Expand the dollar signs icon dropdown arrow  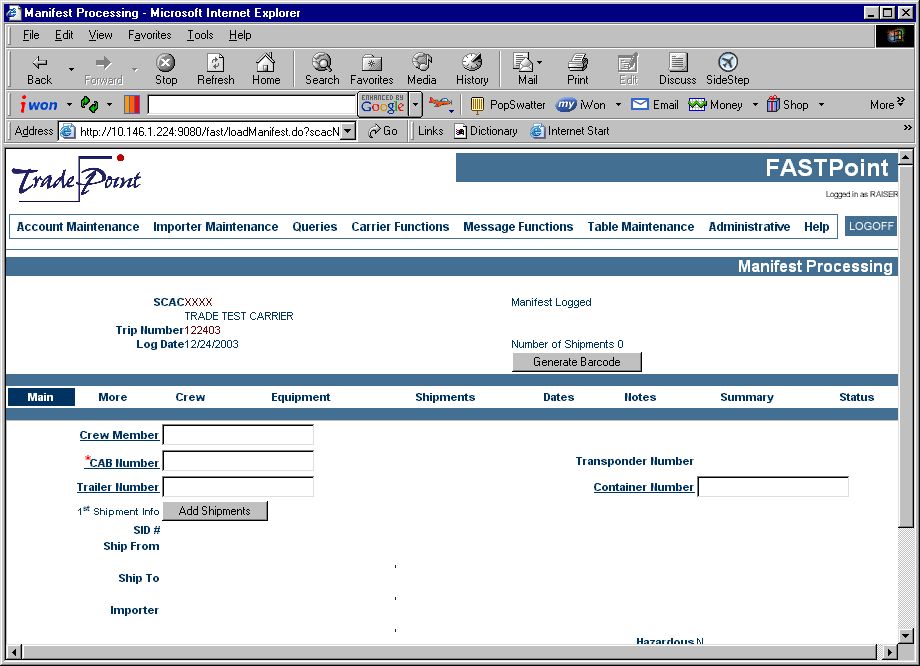tap(109, 105)
